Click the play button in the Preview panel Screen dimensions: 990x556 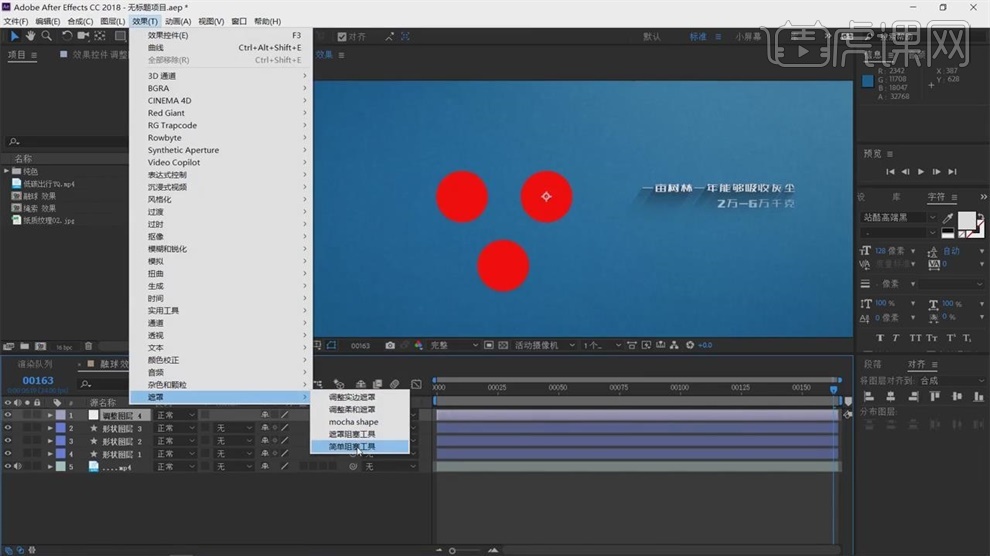pos(921,172)
